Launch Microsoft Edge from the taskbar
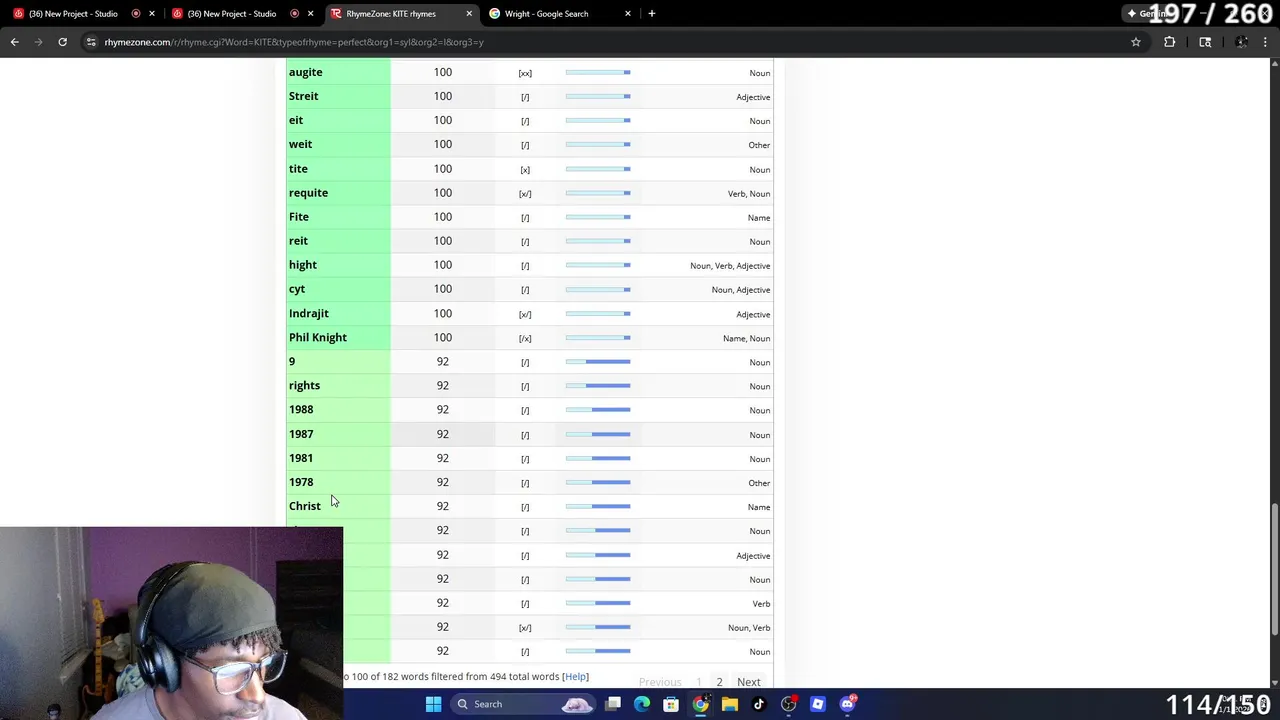The width and height of the screenshot is (1280, 720). point(642,704)
